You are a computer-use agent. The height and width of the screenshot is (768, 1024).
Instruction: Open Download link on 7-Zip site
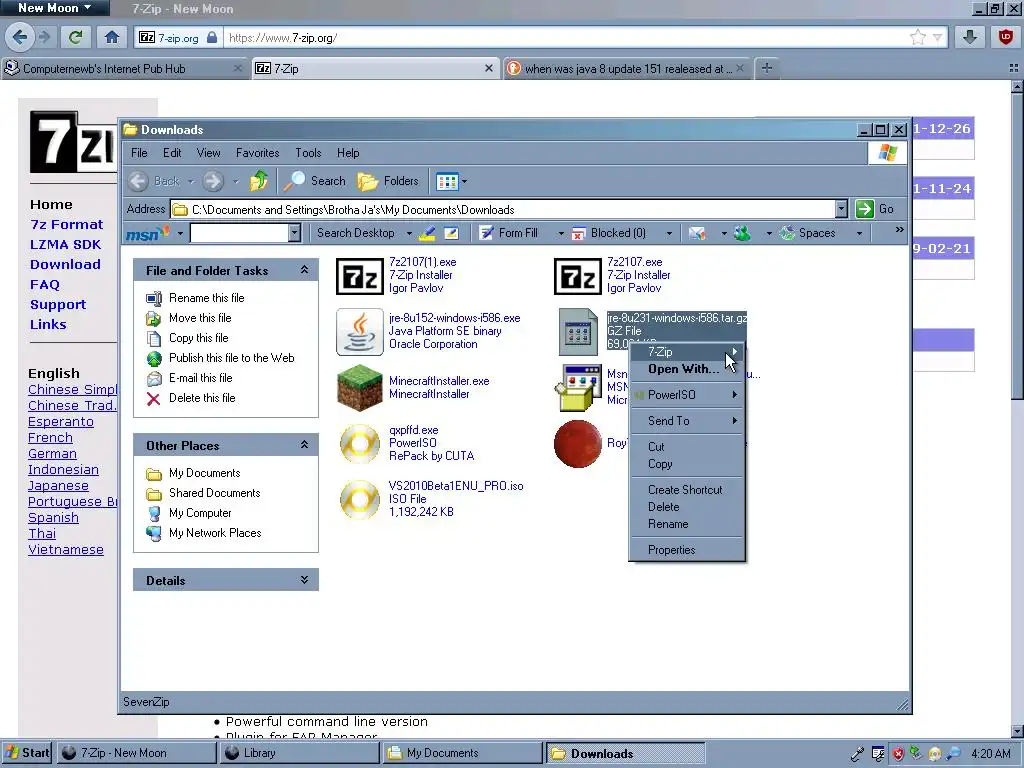[65, 264]
